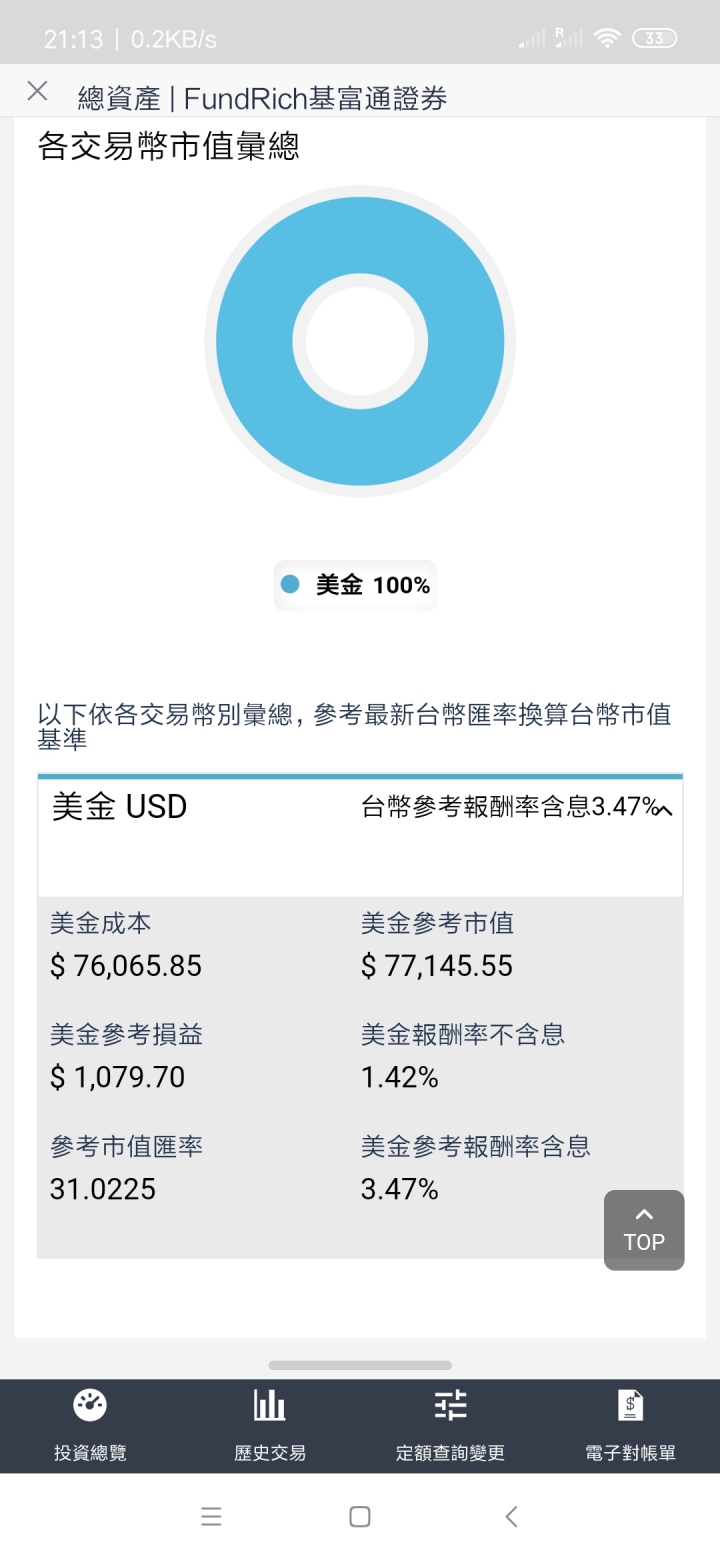
Task: Close the FundRich page with X icon
Action: click(37, 91)
